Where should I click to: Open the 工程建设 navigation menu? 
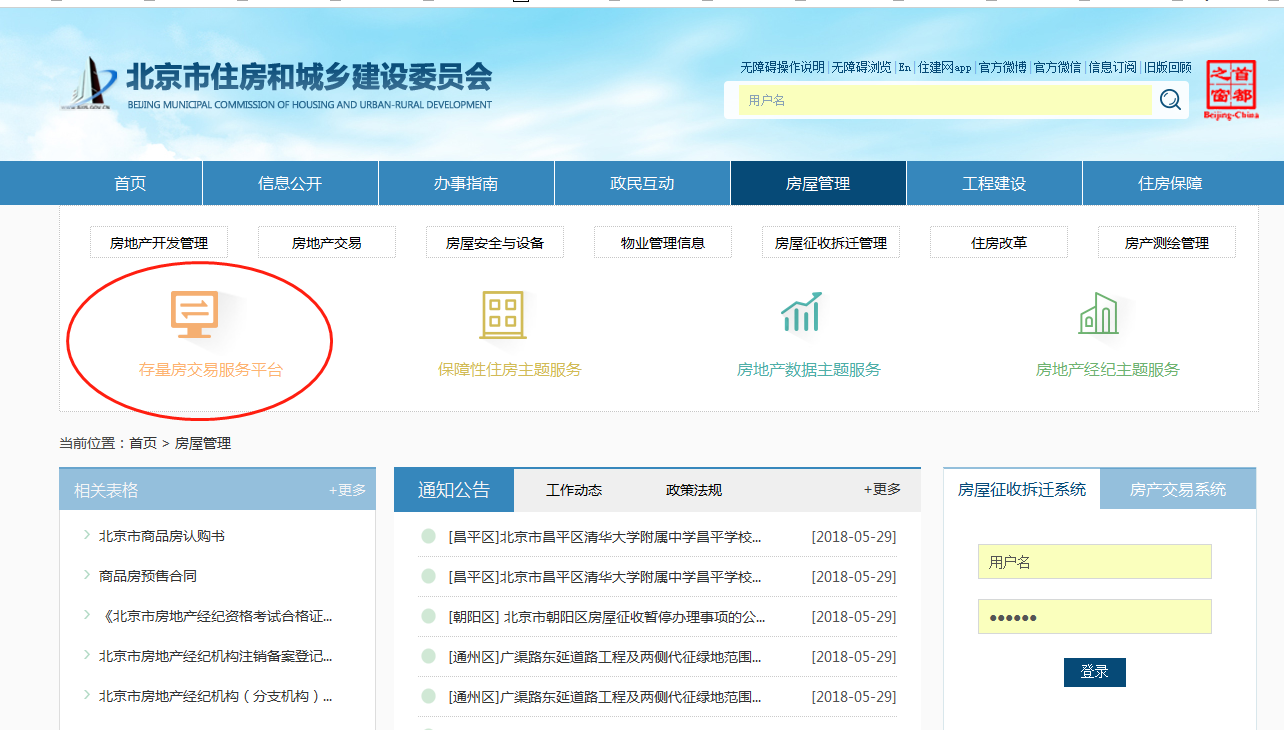[994, 183]
